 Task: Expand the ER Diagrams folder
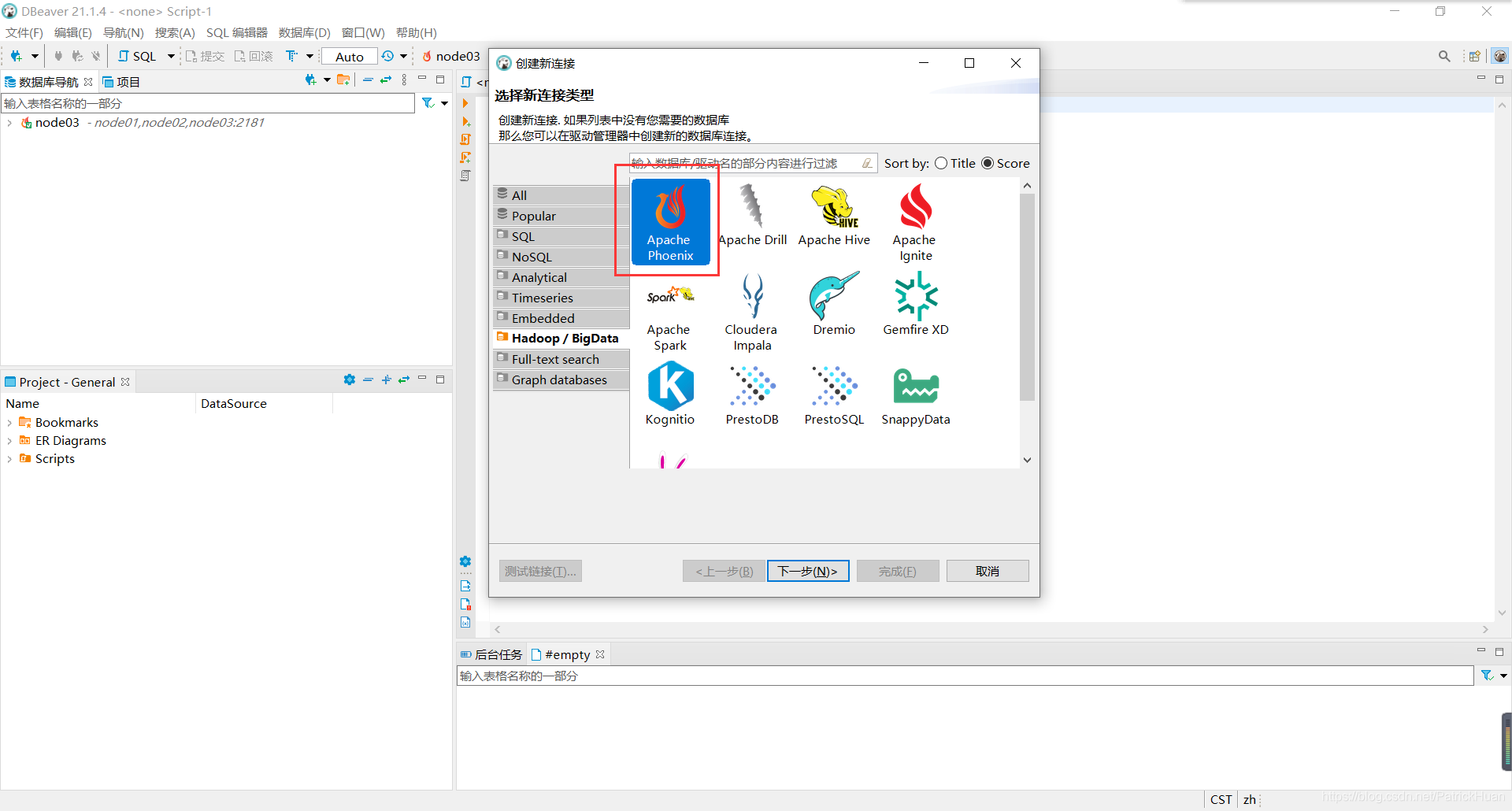point(9,441)
